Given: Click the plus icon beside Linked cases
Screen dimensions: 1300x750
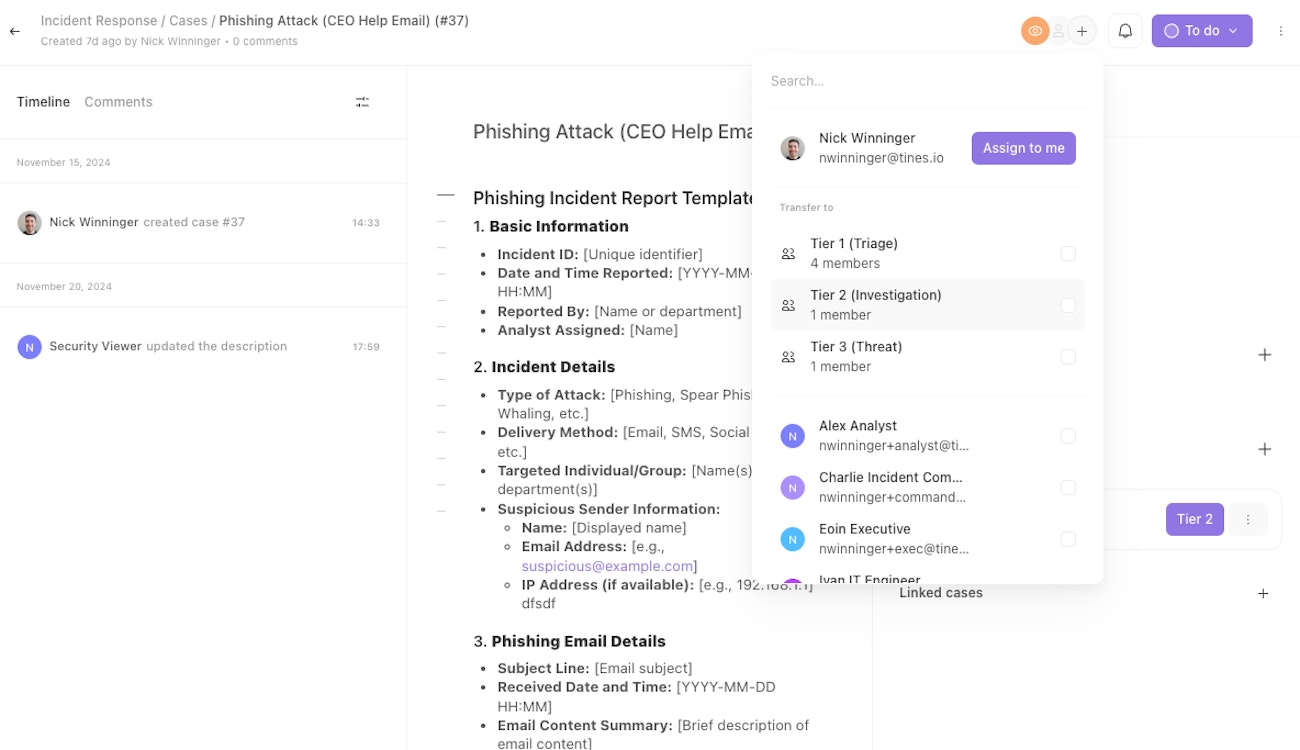Looking at the screenshot, I should [x=1263, y=593].
